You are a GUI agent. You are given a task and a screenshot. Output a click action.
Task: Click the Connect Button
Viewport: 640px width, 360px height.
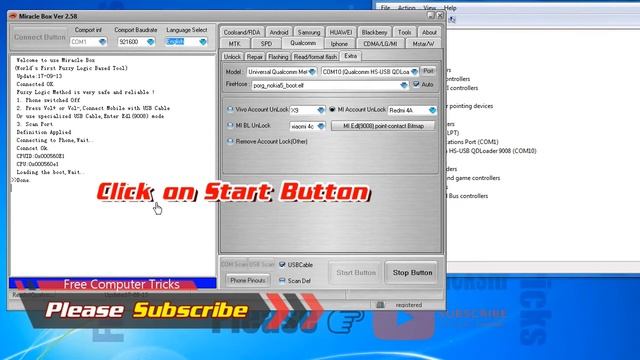point(40,37)
